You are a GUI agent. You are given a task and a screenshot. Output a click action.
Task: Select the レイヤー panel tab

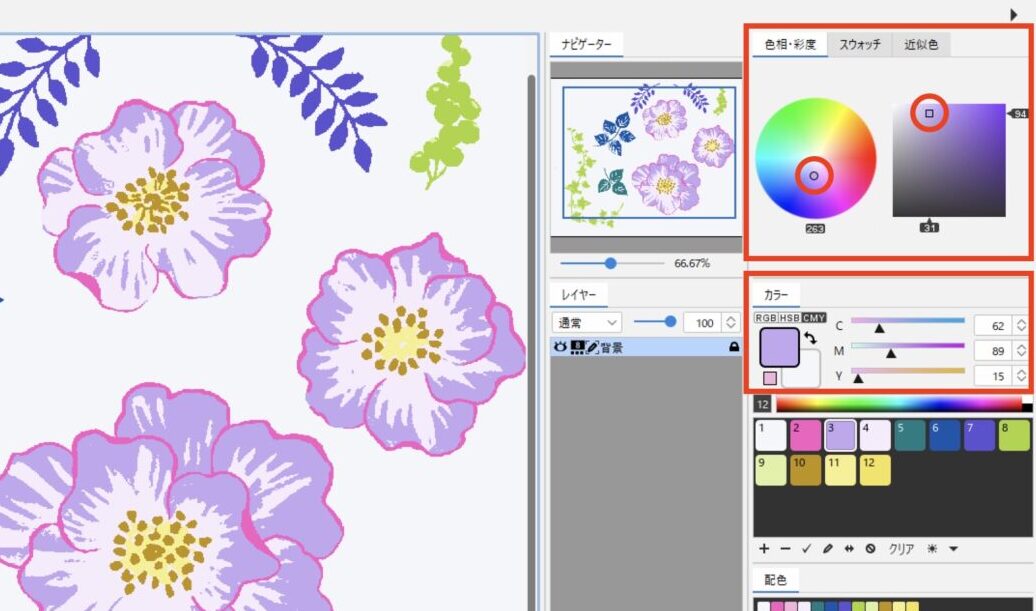(x=579, y=295)
